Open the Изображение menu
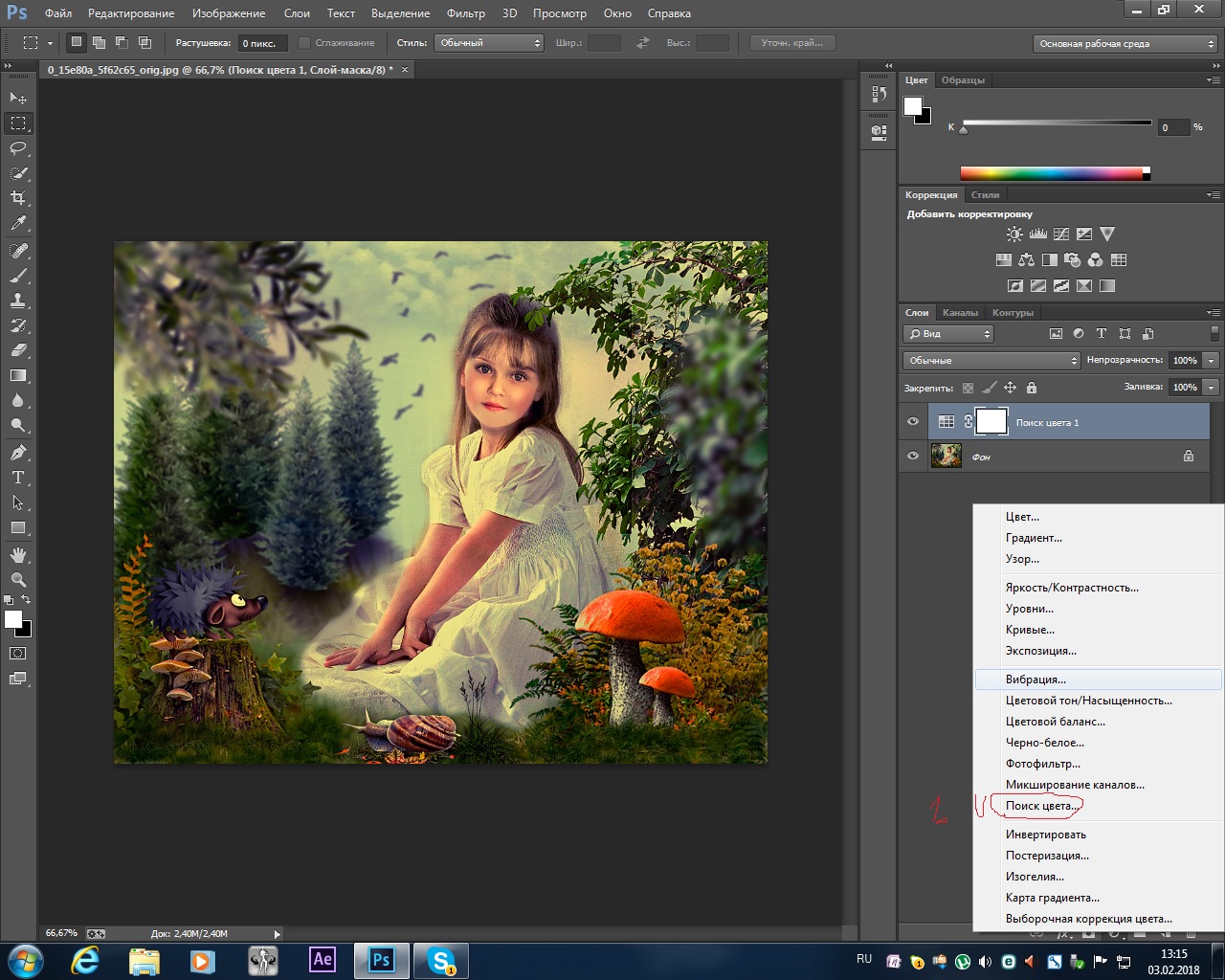The image size is (1225, 980). (229, 13)
